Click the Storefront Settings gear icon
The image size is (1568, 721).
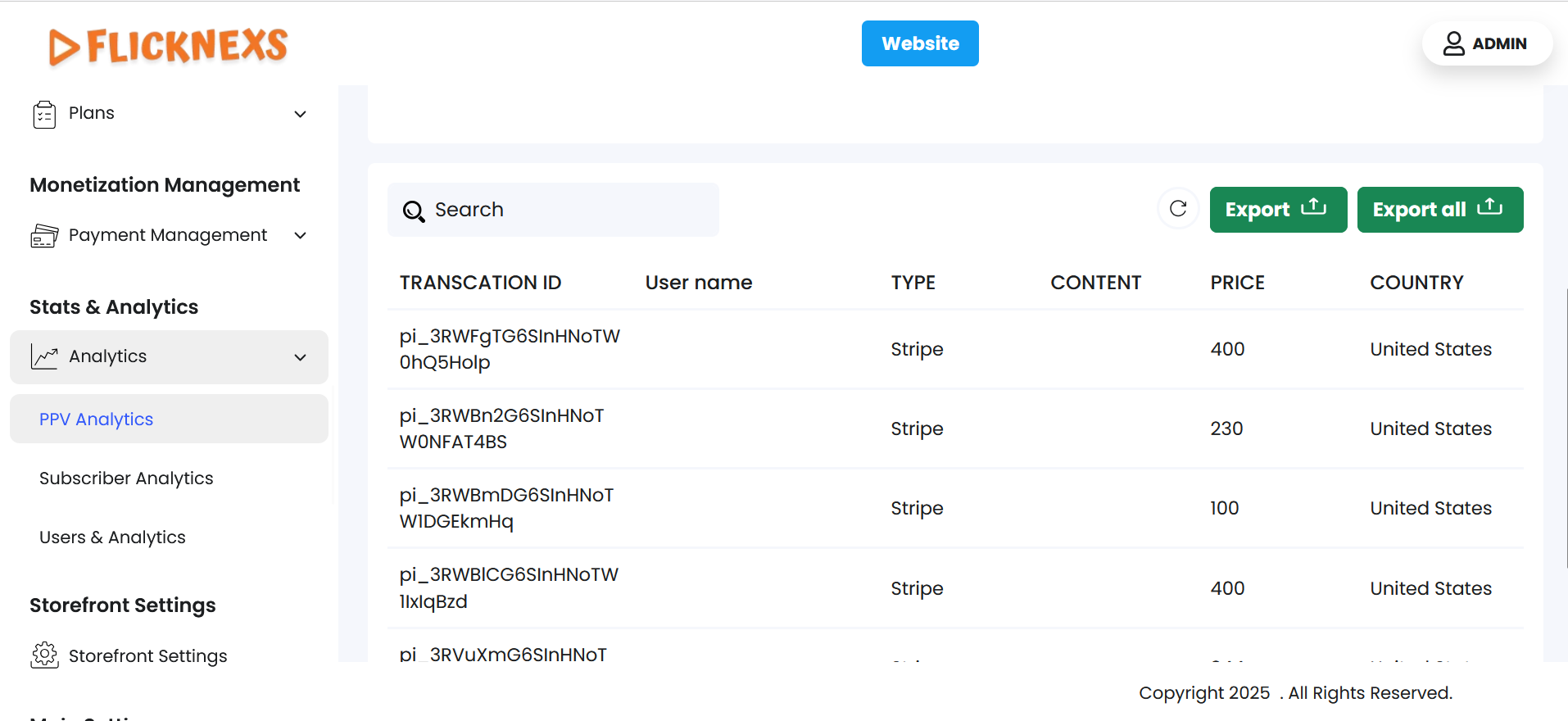[x=44, y=655]
